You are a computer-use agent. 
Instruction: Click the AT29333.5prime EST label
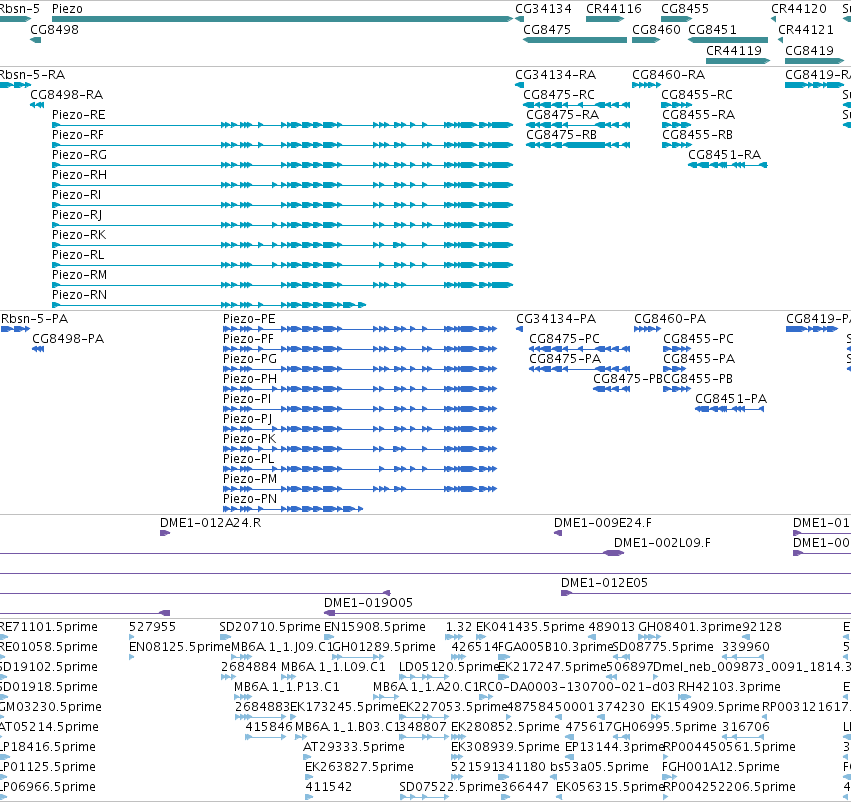[x=353, y=747]
